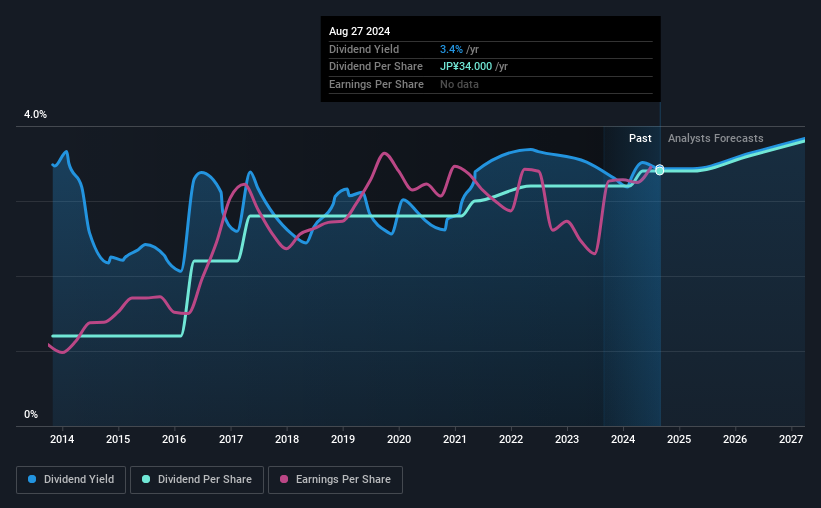The width and height of the screenshot is (821, 508).
Task: Click the 2022 x-axis label
Action: pyautogui.click(x=511, y=439)
